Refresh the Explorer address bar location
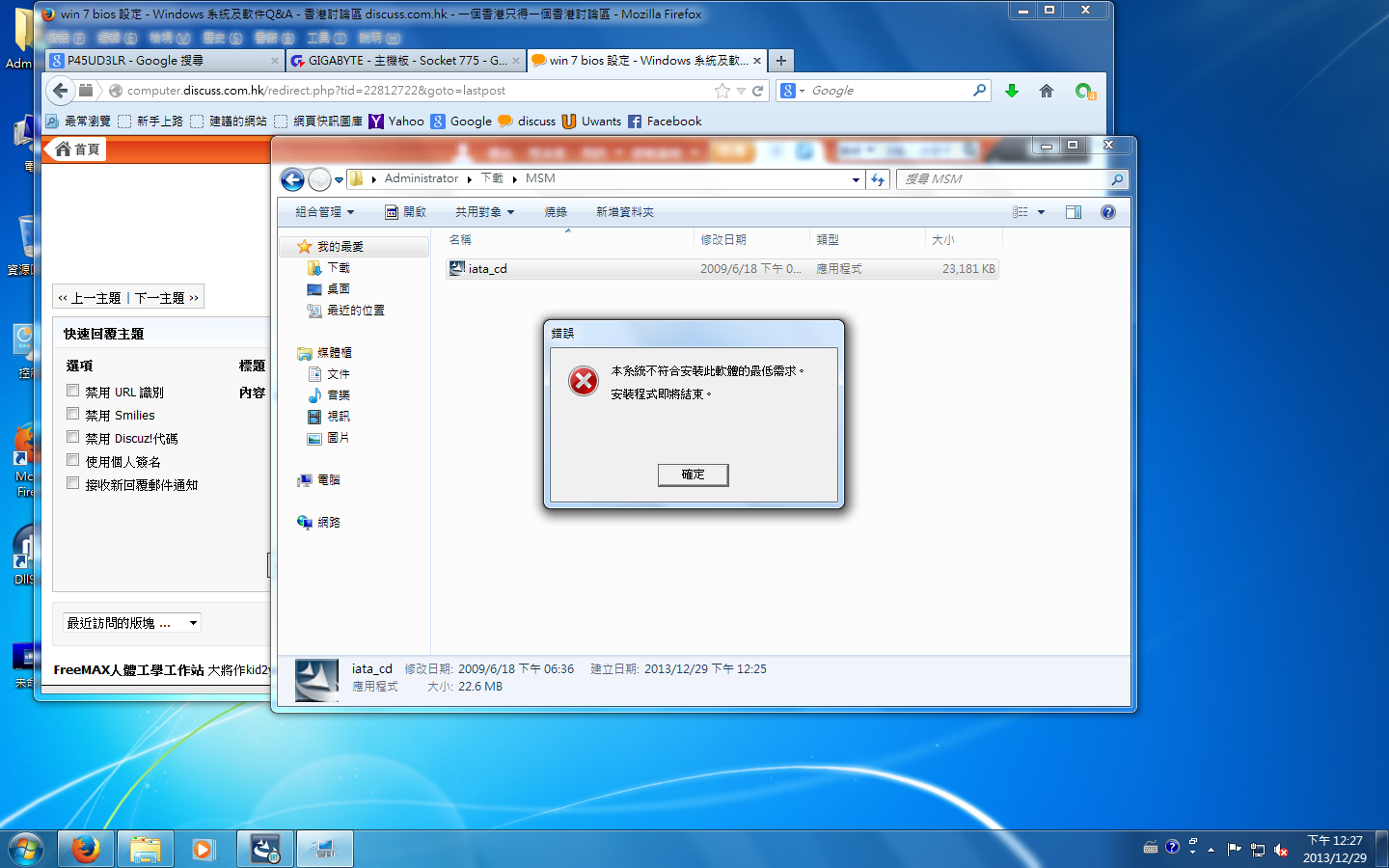The height and width of the screenshot is (868, 1389). [878, 179]
